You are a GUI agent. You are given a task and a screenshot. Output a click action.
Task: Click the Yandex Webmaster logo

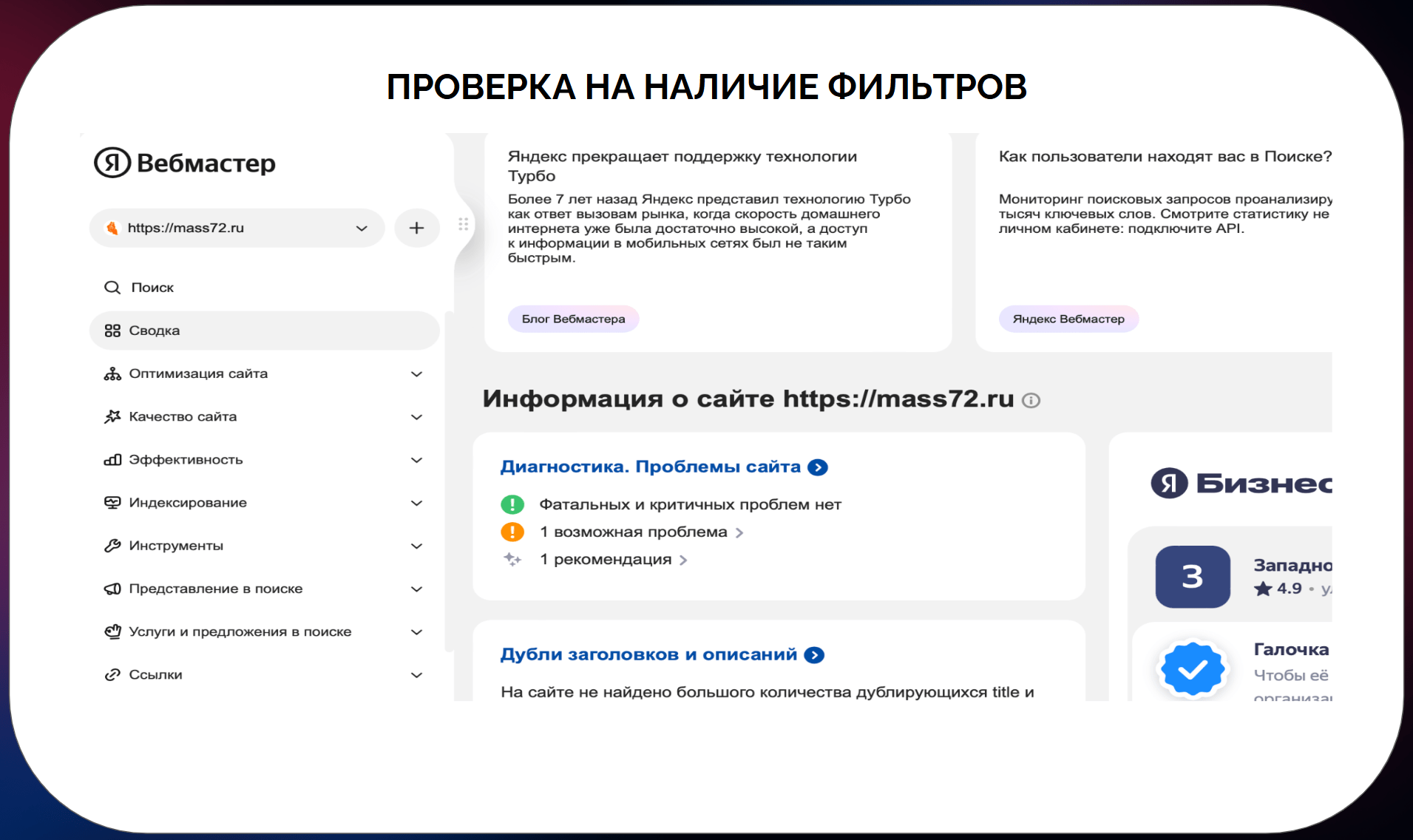pyautogui.click(x=185, y=163)
